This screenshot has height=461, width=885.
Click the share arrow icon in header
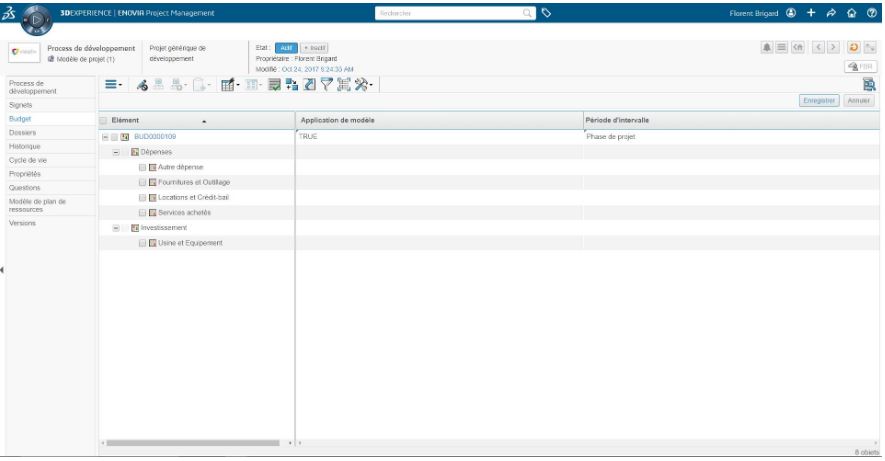click(831, 13)
